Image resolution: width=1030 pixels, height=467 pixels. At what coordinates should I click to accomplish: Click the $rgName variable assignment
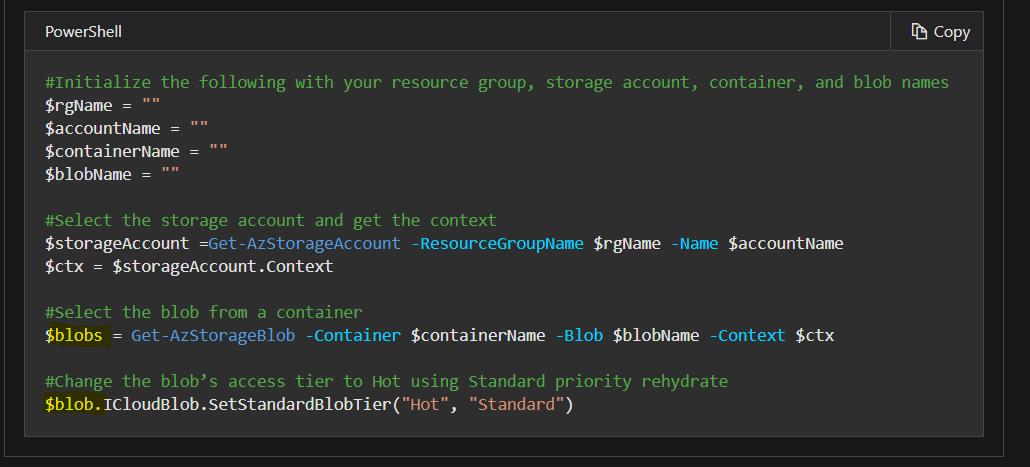click(x=102, y=106)
